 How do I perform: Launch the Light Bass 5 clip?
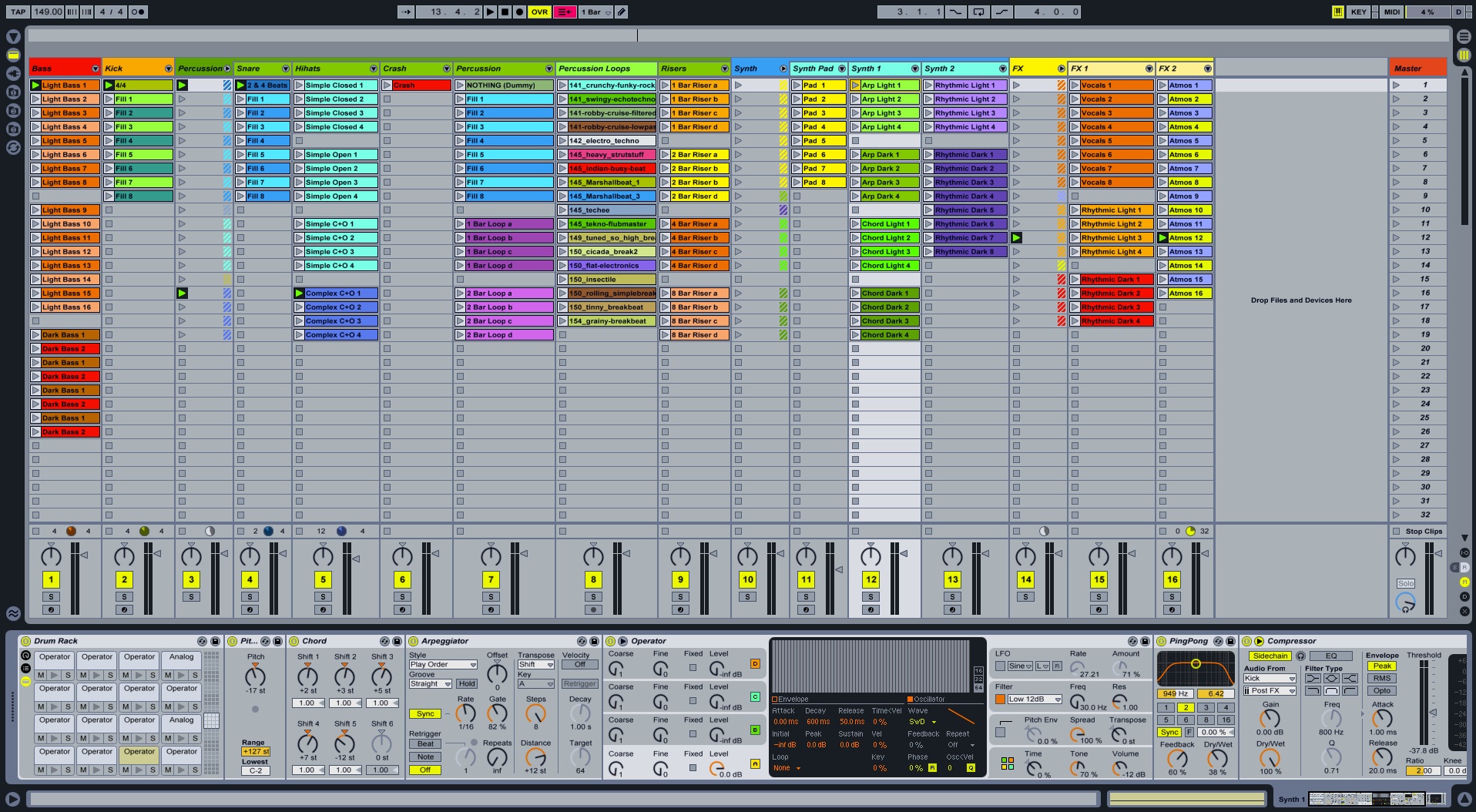[x=36, y=141]
